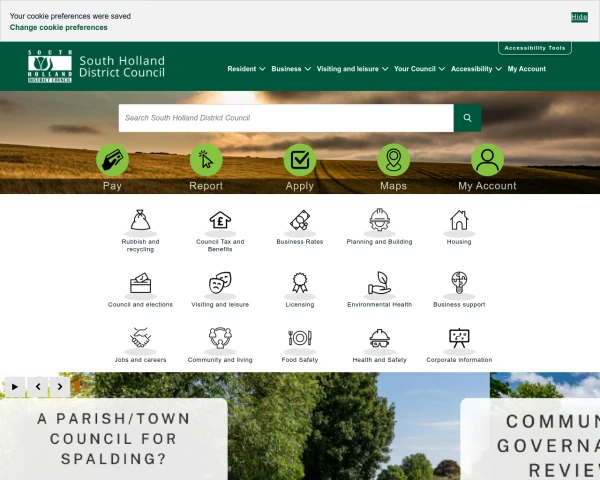The height and width of the screenshot is (480, 600).
Task: Open the Accessibility Tools button
Action: tap(535, 48)
